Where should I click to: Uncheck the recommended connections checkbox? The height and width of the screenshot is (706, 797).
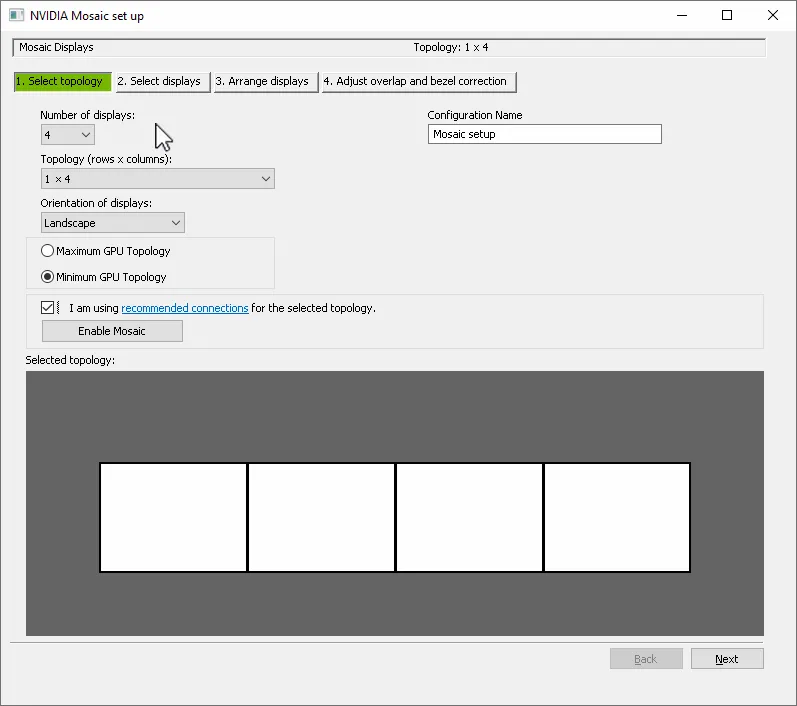[47, 308]
